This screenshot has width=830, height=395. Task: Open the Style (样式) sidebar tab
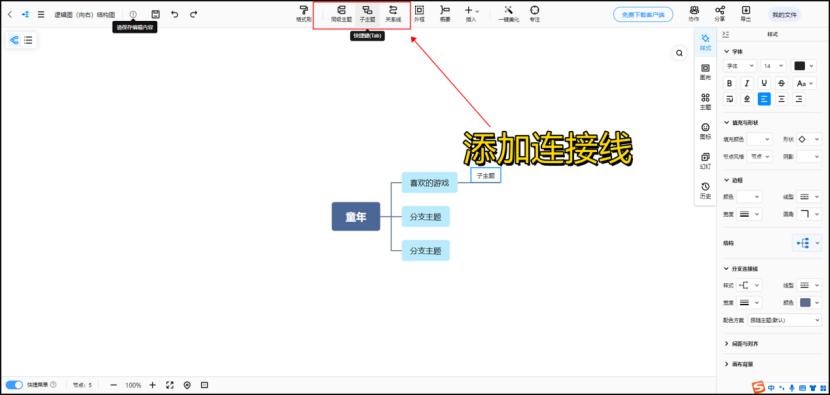(705, 42)
